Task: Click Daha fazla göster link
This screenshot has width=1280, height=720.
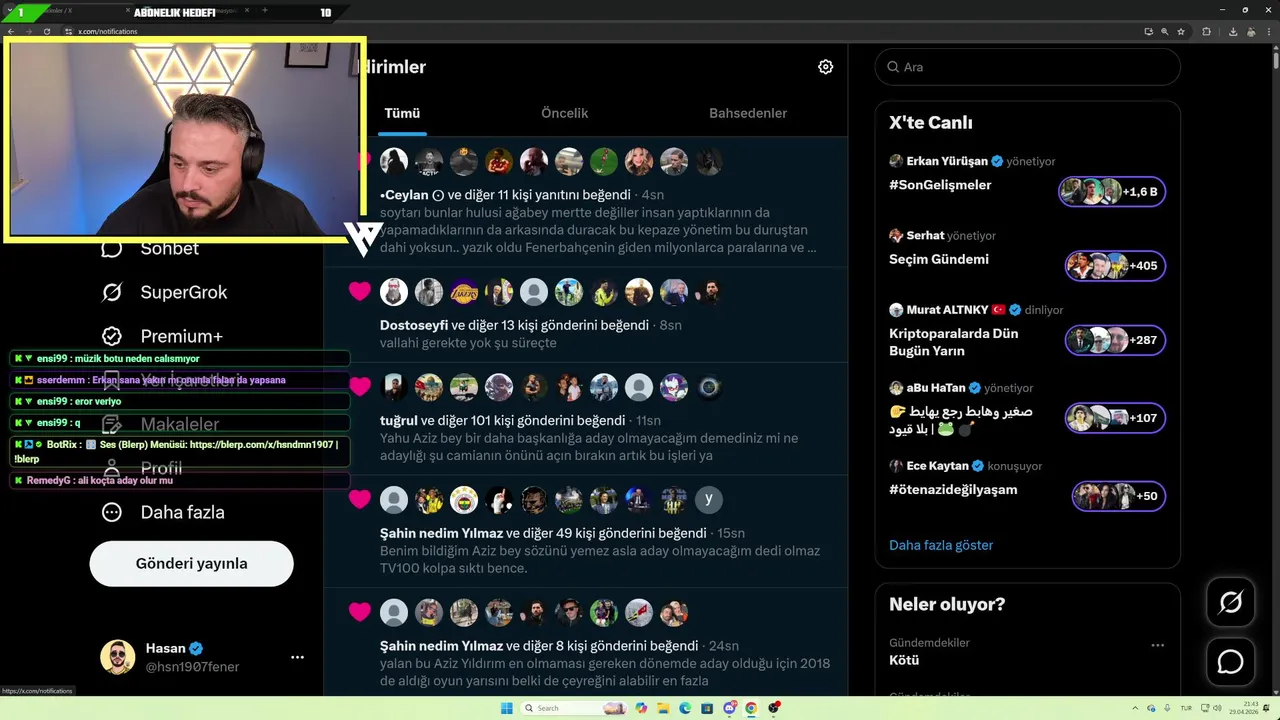Action: pyautogui.click(x=941, y=545)
